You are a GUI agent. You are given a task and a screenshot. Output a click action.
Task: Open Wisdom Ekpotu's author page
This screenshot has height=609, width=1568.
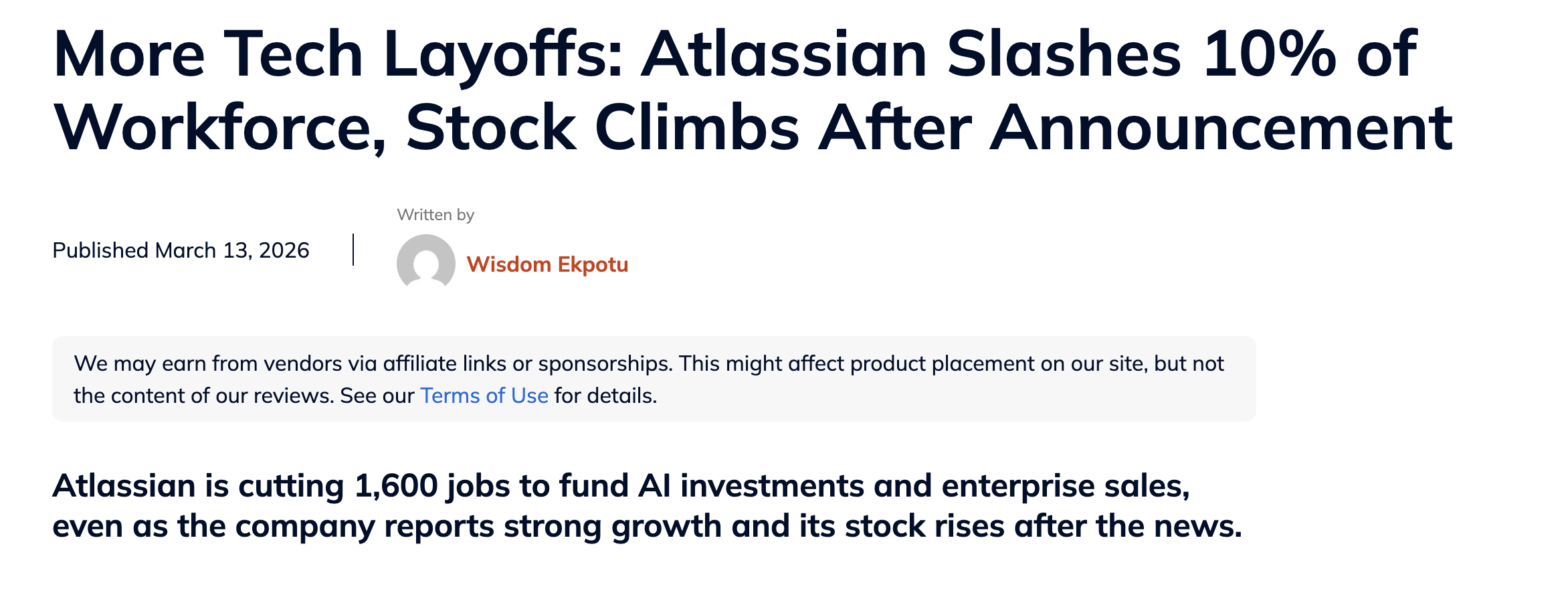tap(547, 264)
